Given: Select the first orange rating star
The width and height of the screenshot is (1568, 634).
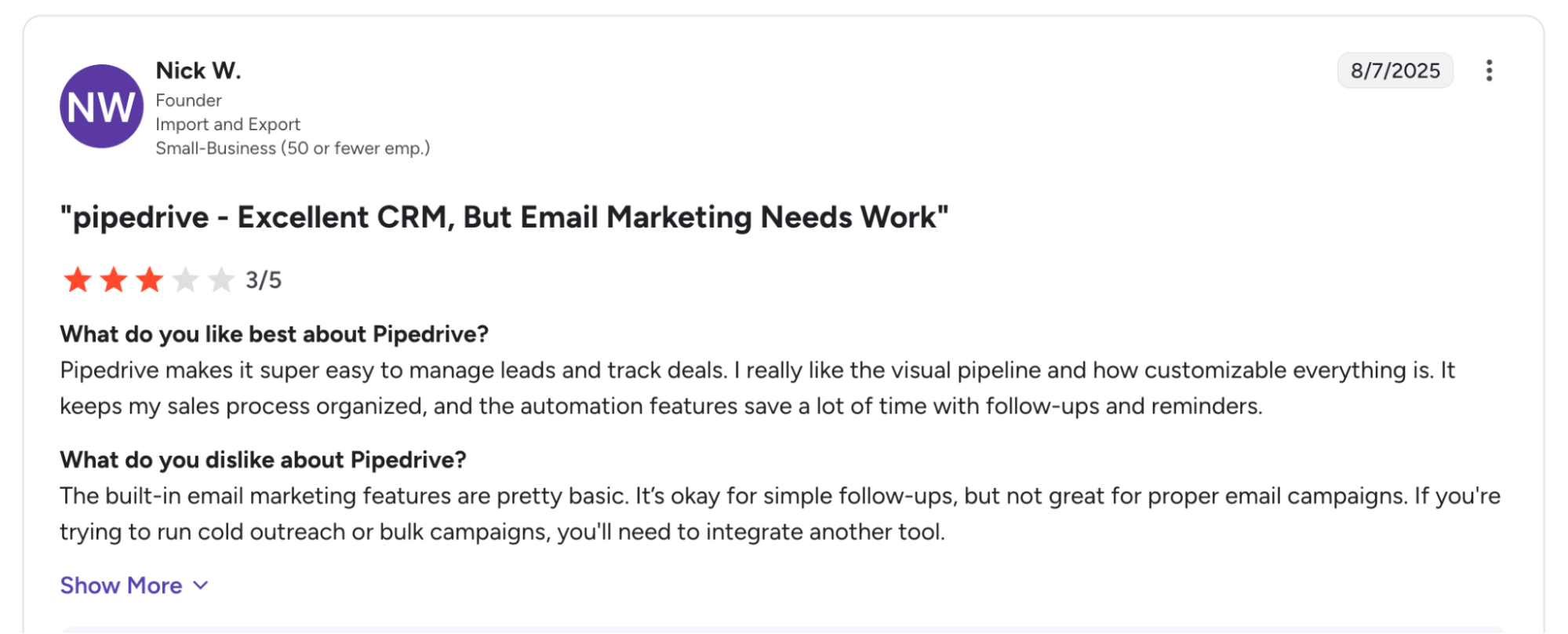Looking at the screenshot, I should click(78, 279).
